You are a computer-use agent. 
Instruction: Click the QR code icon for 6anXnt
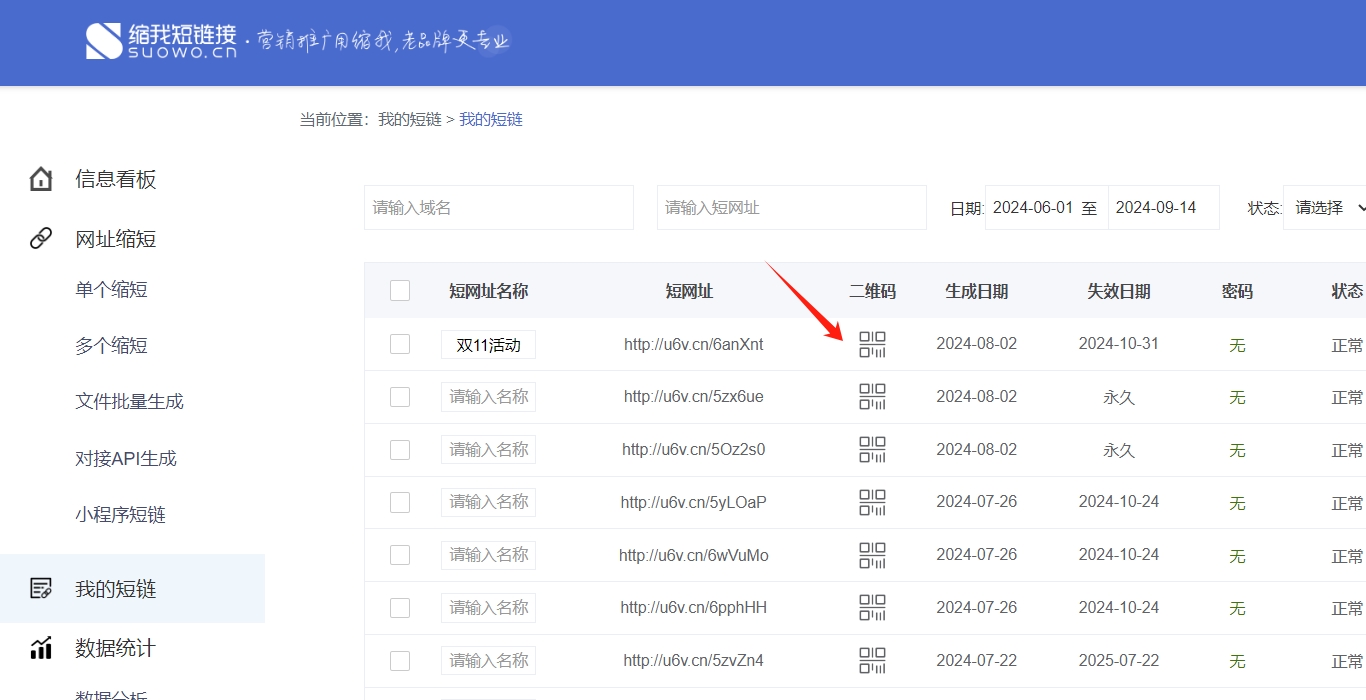click(x=872, y=345)
